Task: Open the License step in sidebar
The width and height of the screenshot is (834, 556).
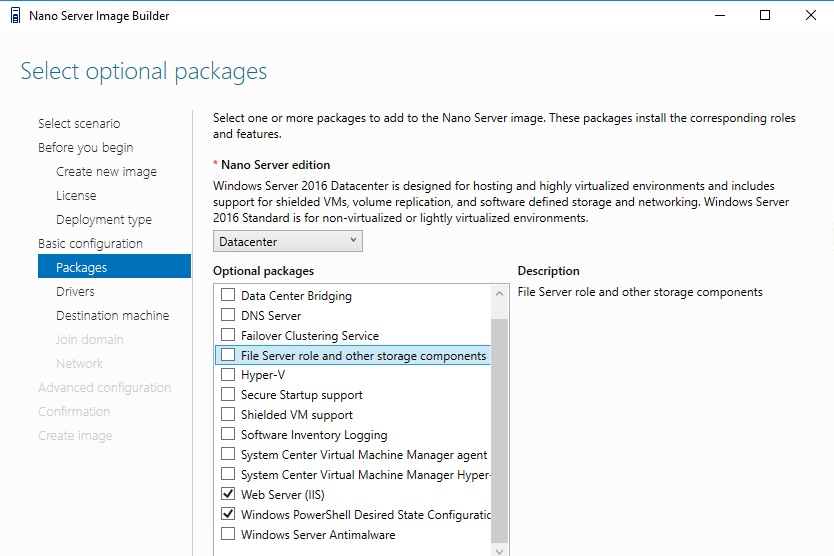Action: pyautogui.click(x=76, y=195)
